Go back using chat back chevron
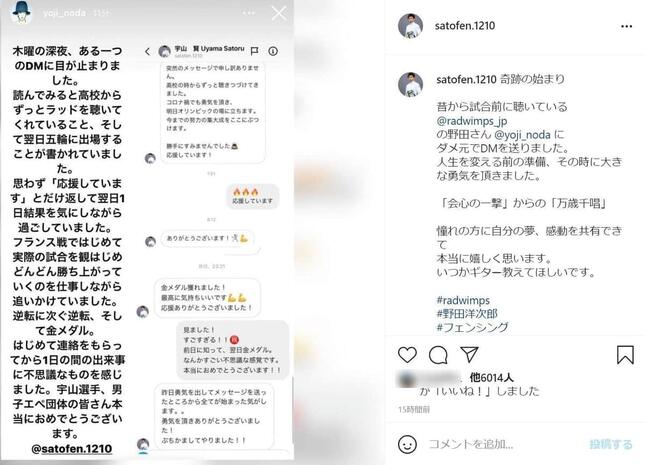 coord(147,51)
